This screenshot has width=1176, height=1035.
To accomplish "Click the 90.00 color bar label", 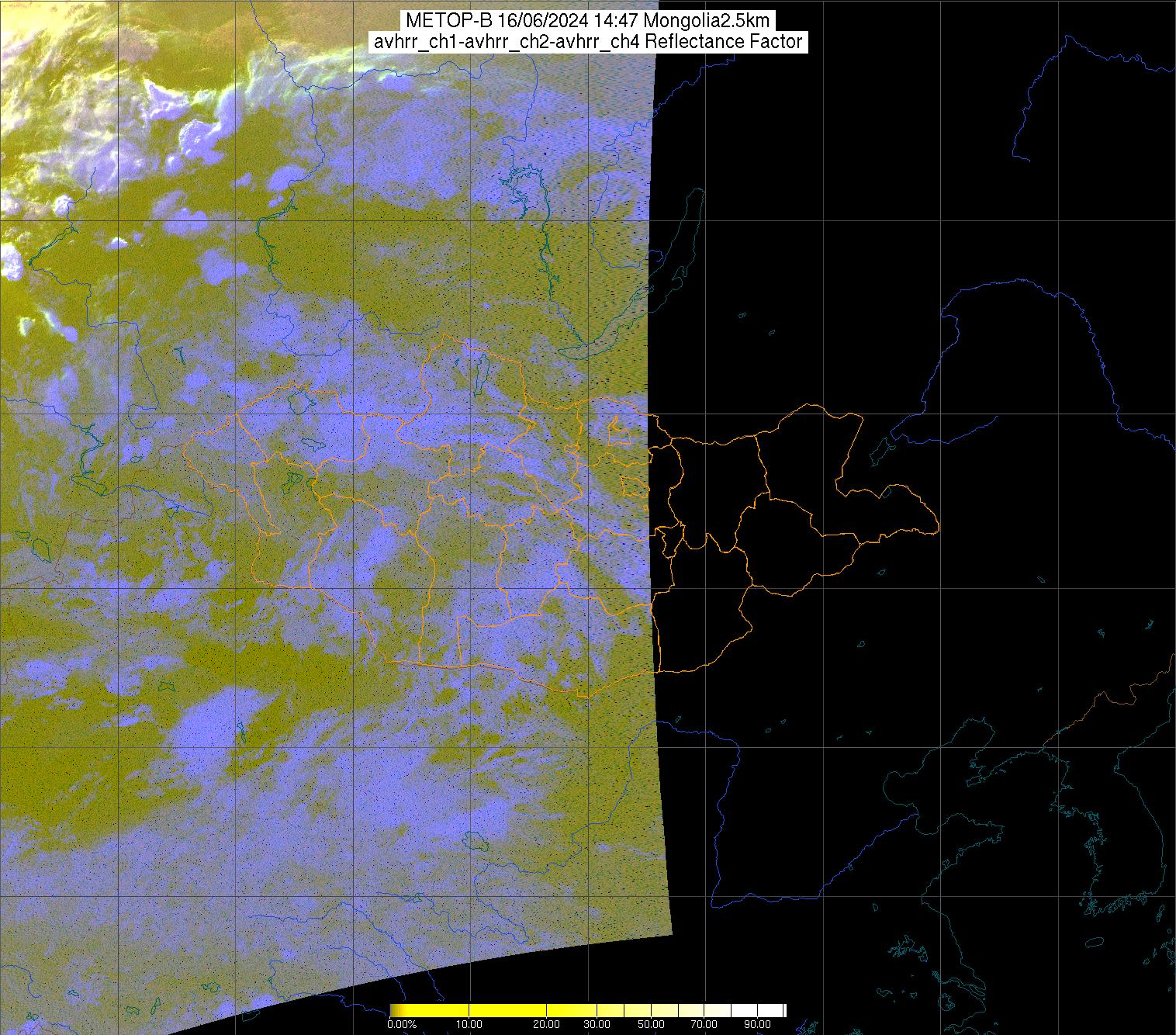I will [757, 1024].
